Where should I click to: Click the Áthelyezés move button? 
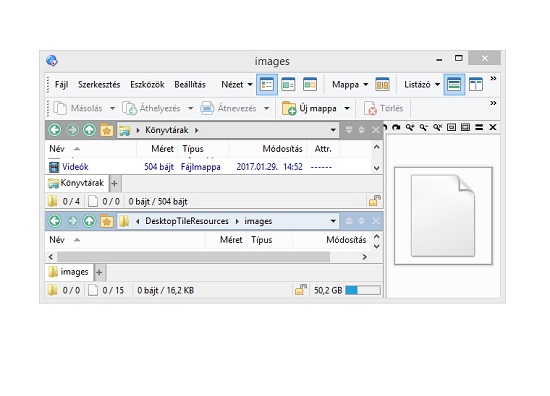click(151, 108)
